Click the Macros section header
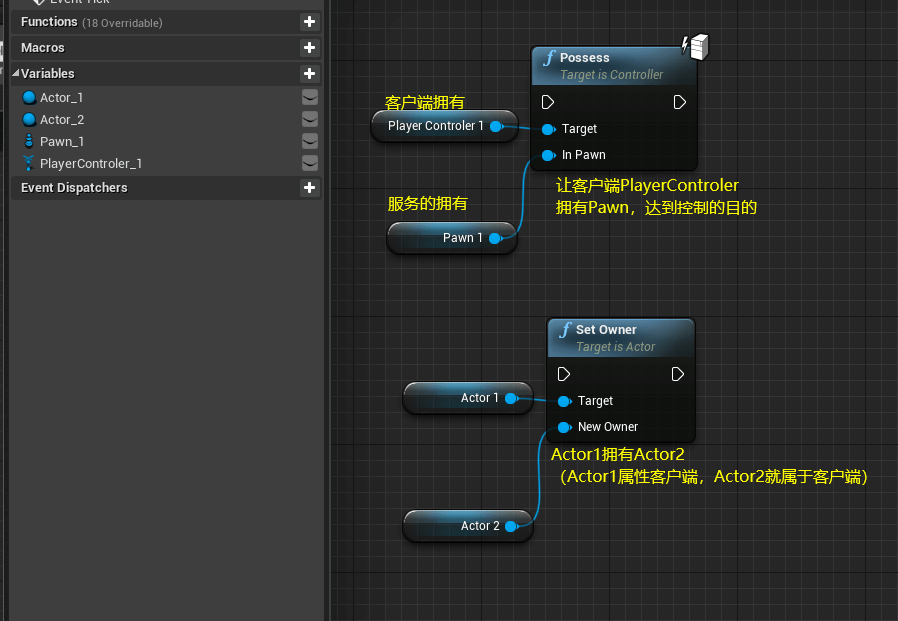The height and width of the screenshot is (621, 898). (x=165, y=48)
